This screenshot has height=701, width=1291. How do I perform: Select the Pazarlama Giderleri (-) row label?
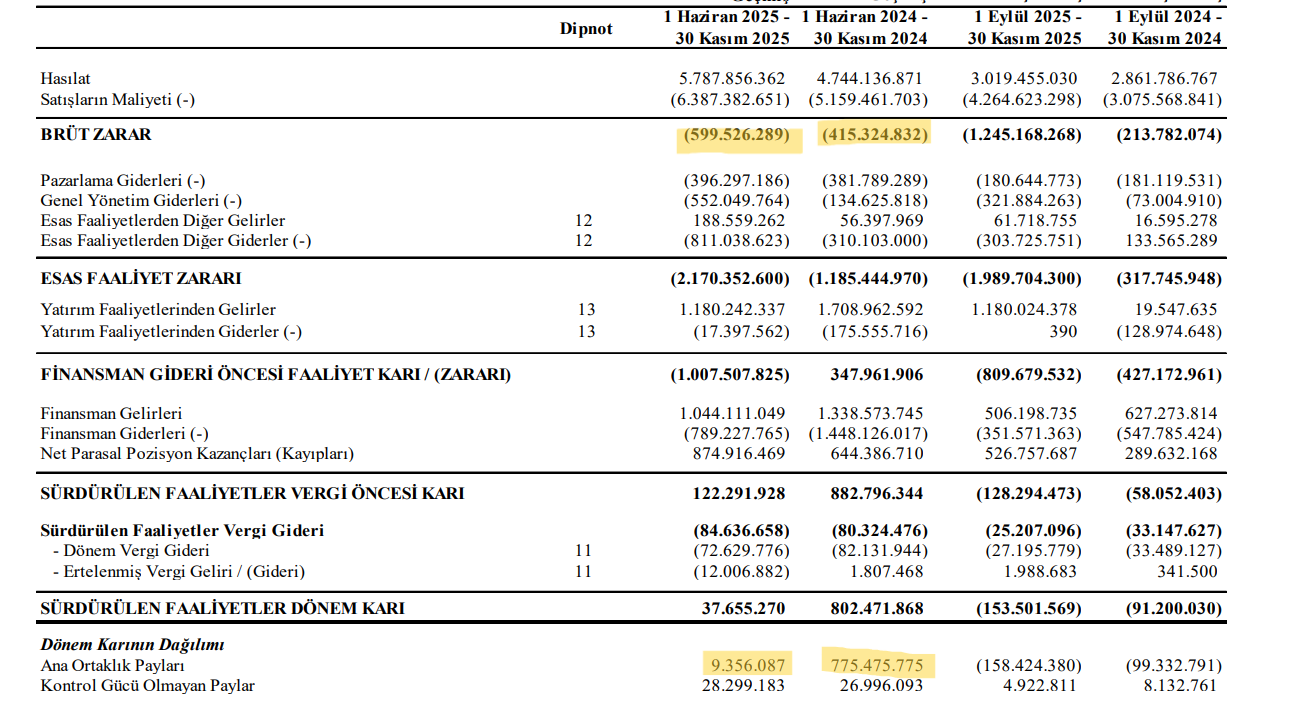122,181
